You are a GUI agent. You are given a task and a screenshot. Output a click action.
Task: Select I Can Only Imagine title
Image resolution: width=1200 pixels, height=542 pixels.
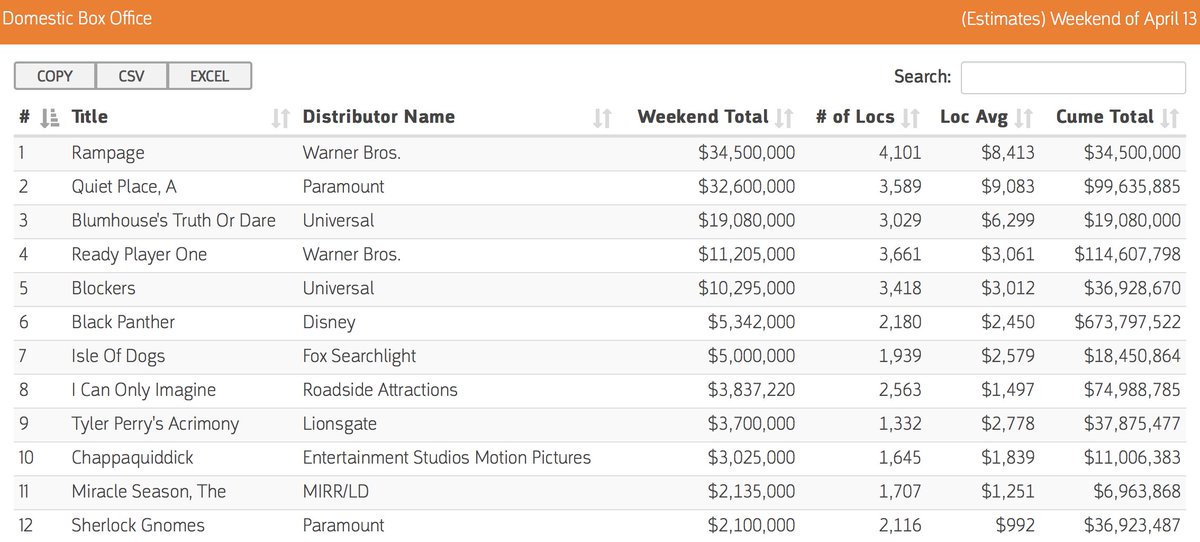tap(144, 390)
